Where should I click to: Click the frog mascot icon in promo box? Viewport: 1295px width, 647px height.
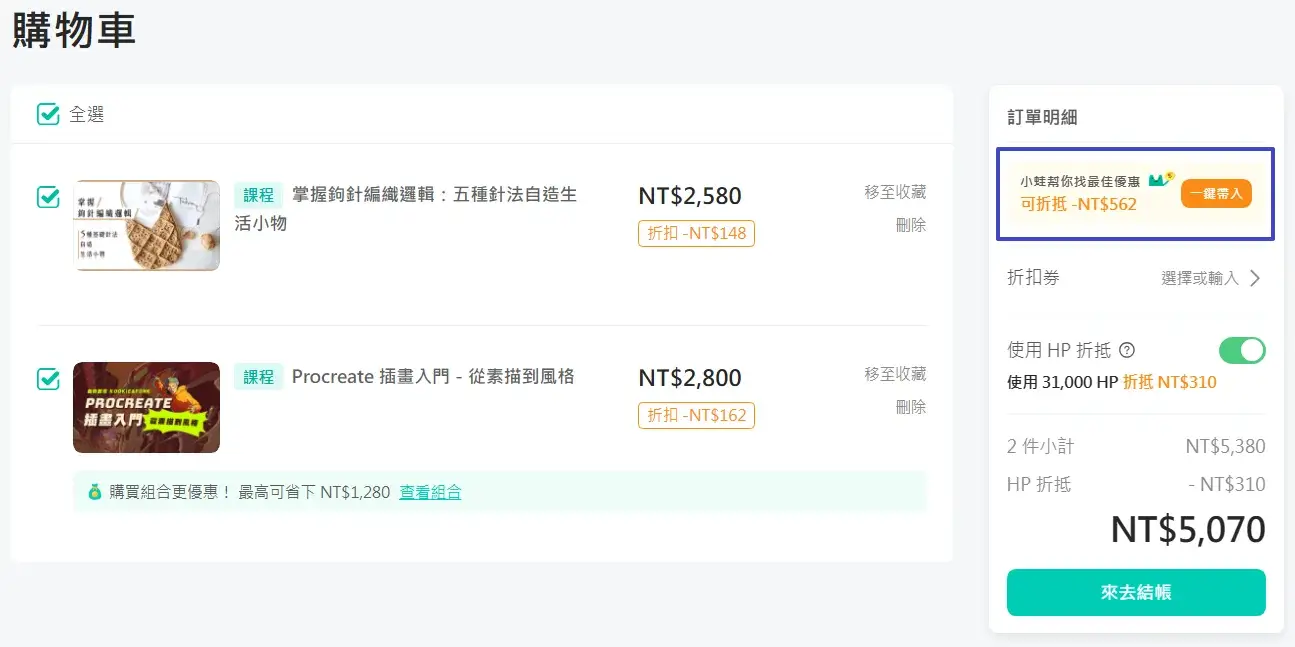[1161, 180]
